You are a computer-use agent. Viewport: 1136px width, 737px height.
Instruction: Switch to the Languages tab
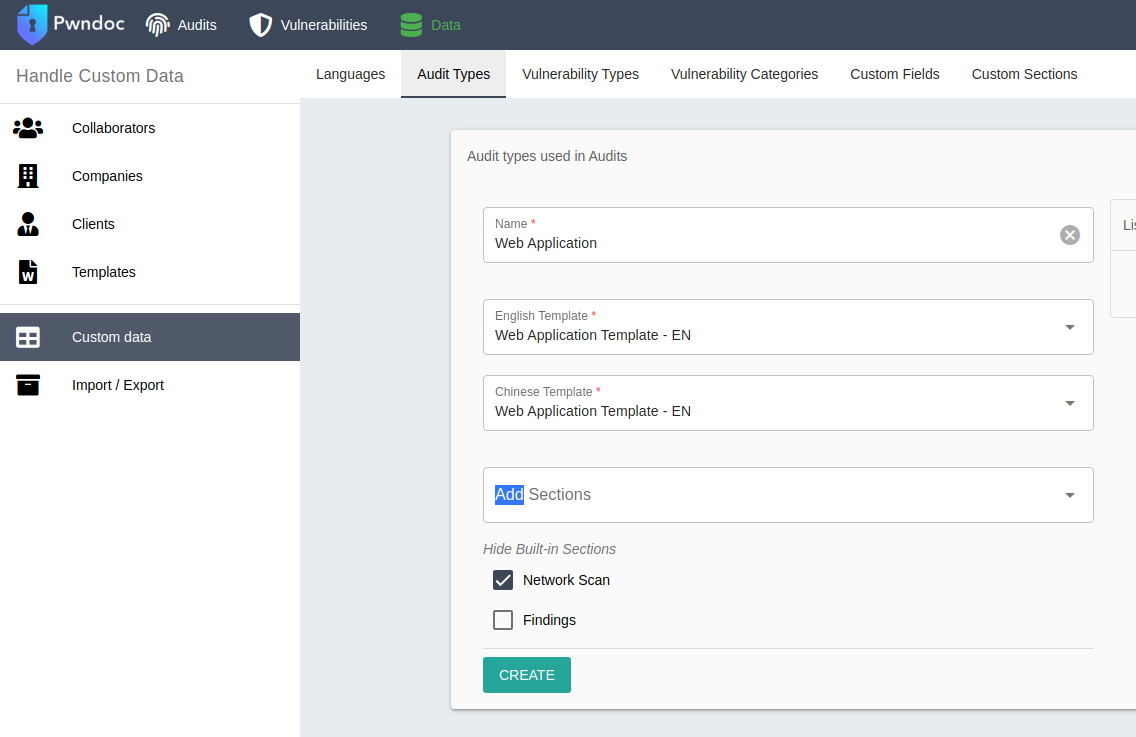[x=350, y=74]
